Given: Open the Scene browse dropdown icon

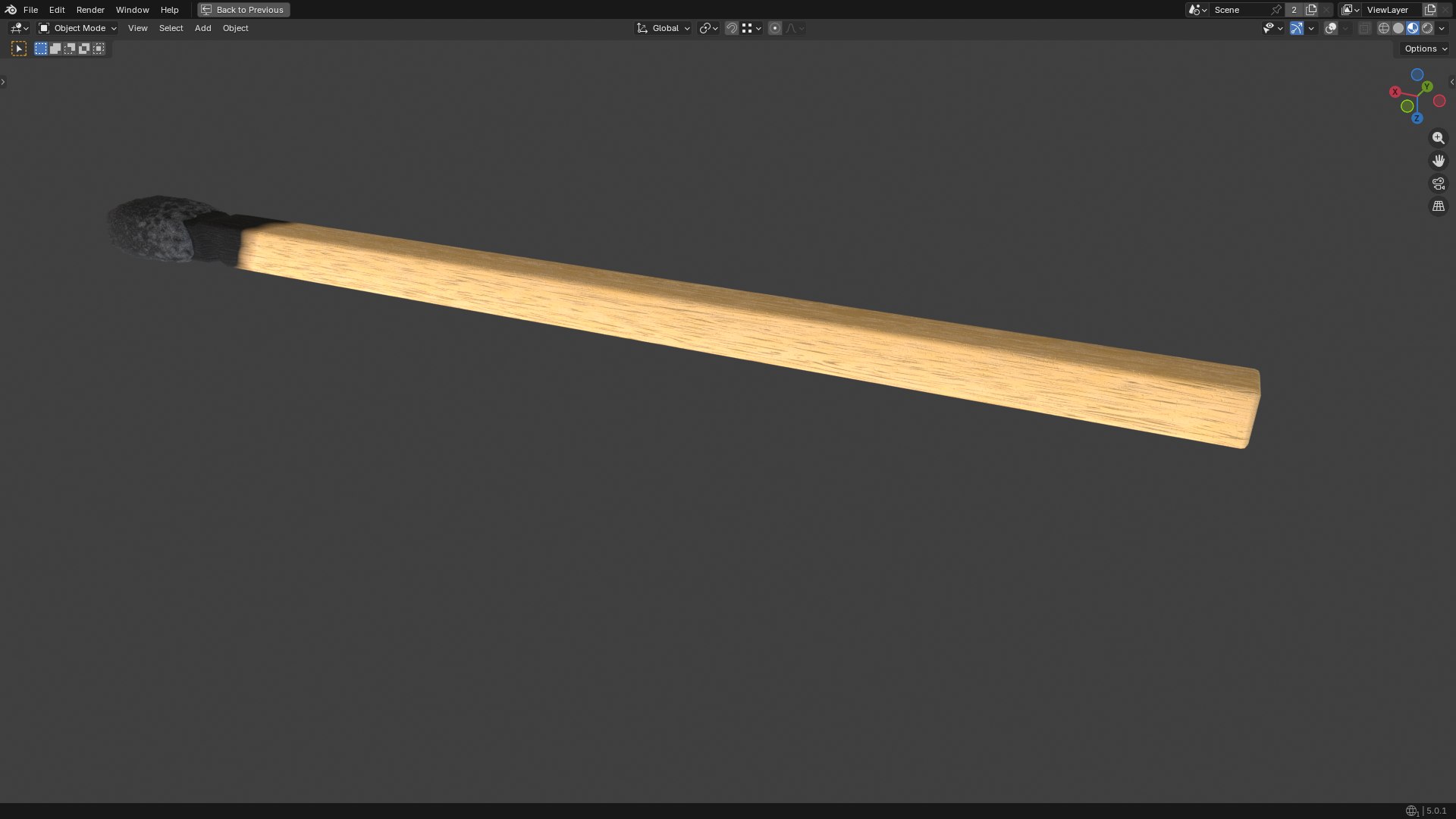Looking at the screenshot, I should (1197, 10).
